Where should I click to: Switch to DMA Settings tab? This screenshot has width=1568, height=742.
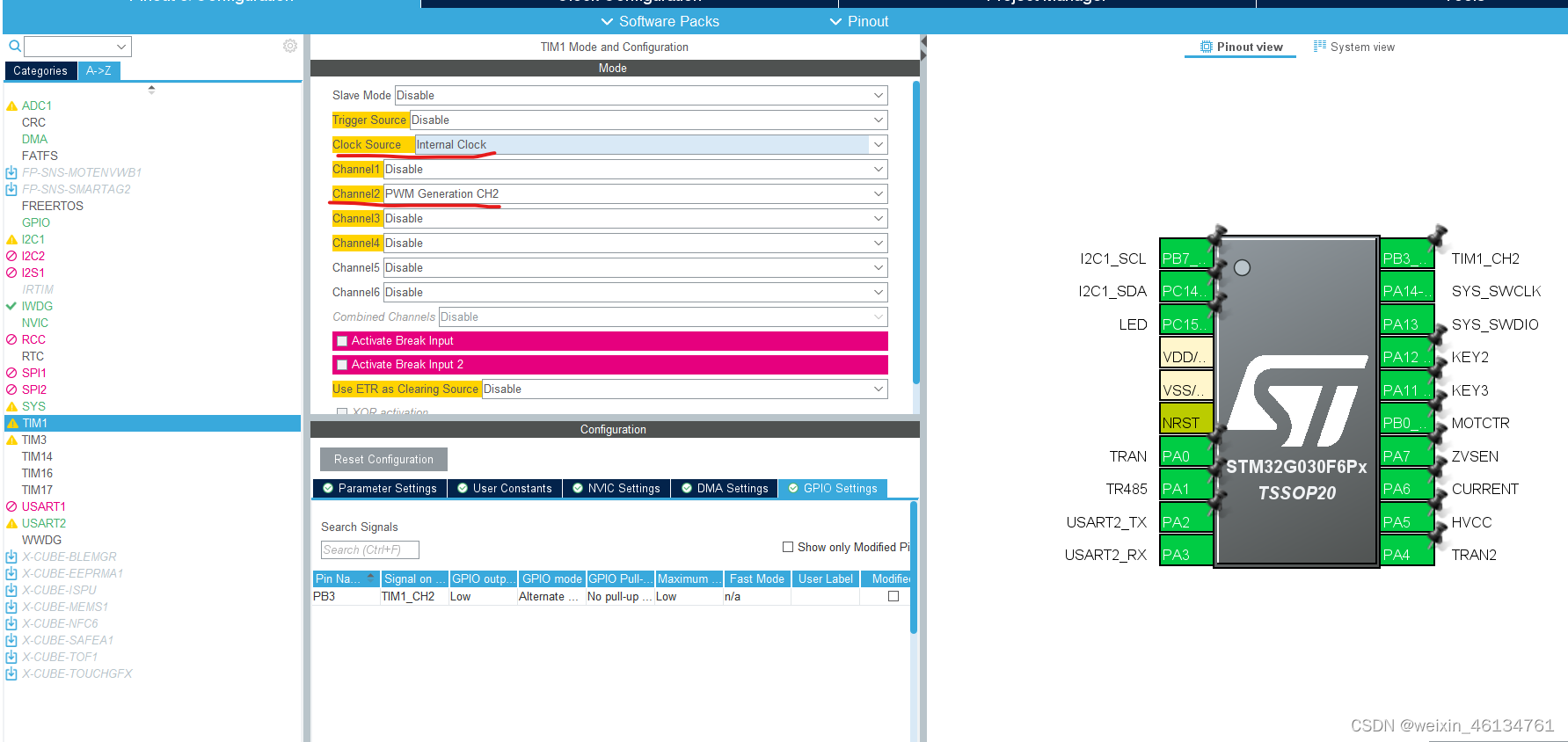[x=725, y=489]
